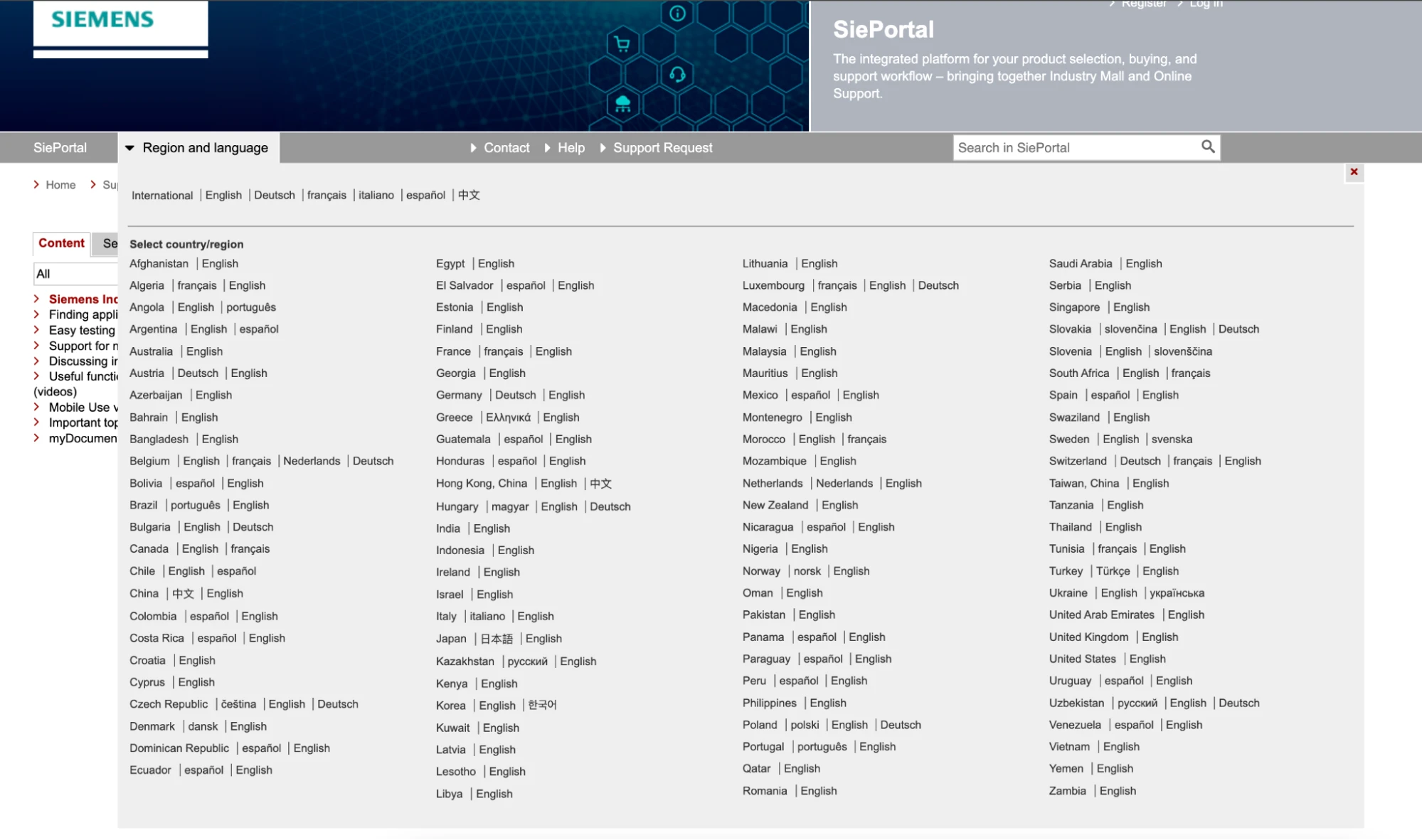Click the shopping cart hexagon icon
1422x840 pixels.
622,45
